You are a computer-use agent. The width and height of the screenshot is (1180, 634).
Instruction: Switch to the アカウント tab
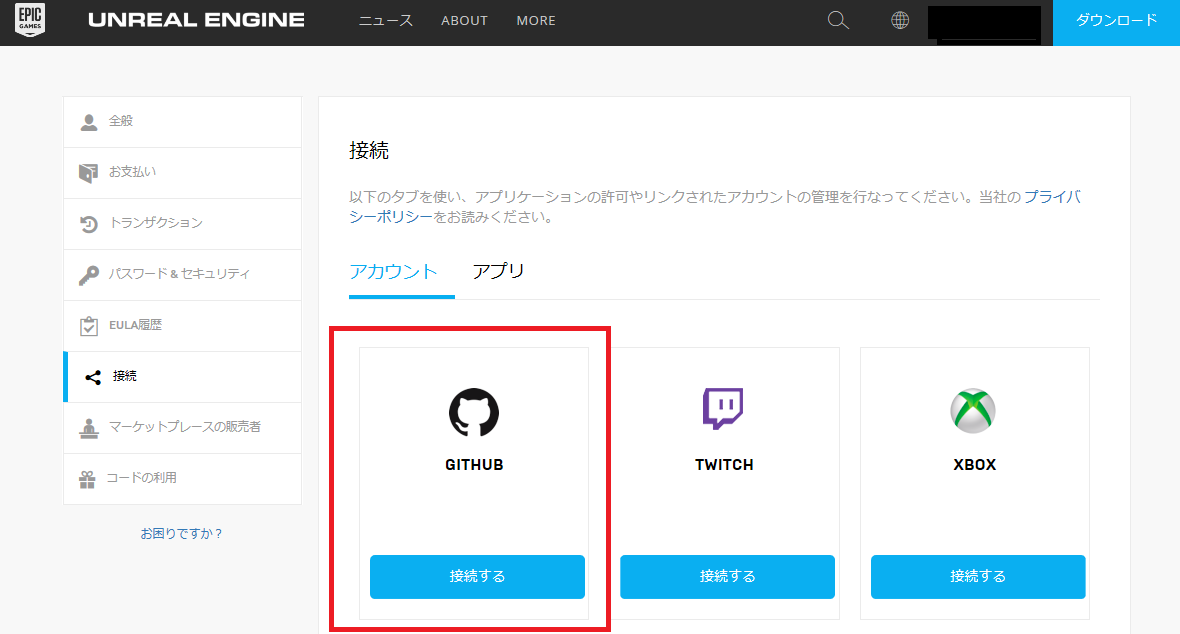(x=394, y=272)
